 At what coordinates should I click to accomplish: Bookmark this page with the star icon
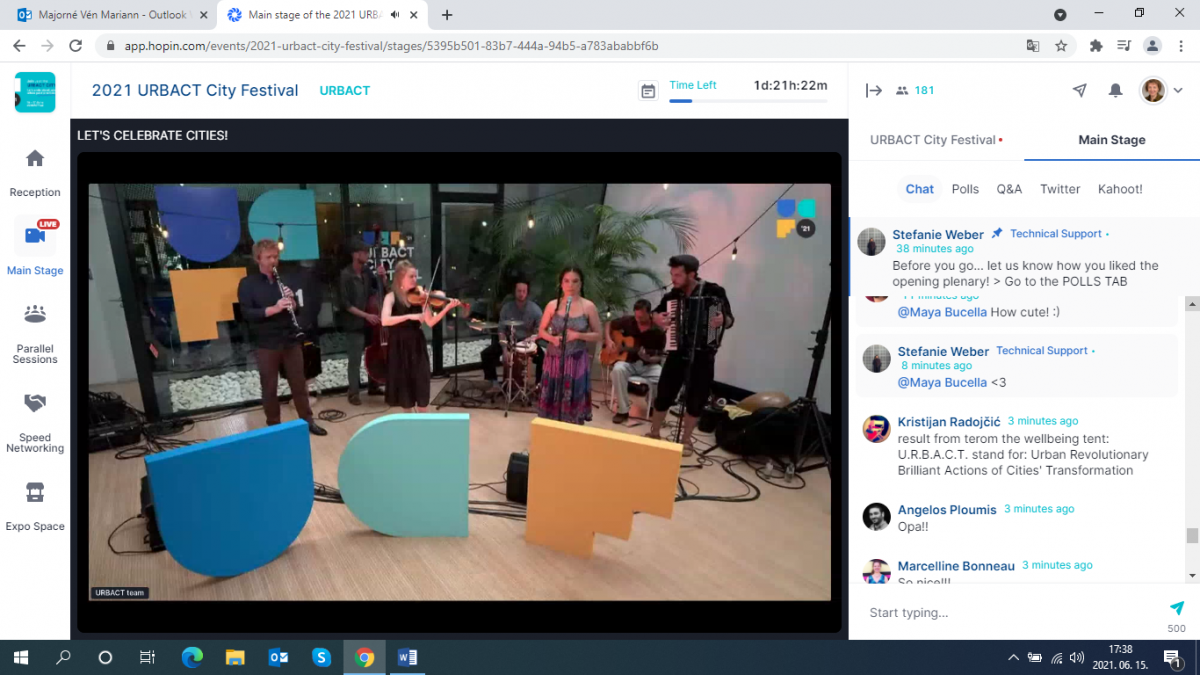(1061, 46)
